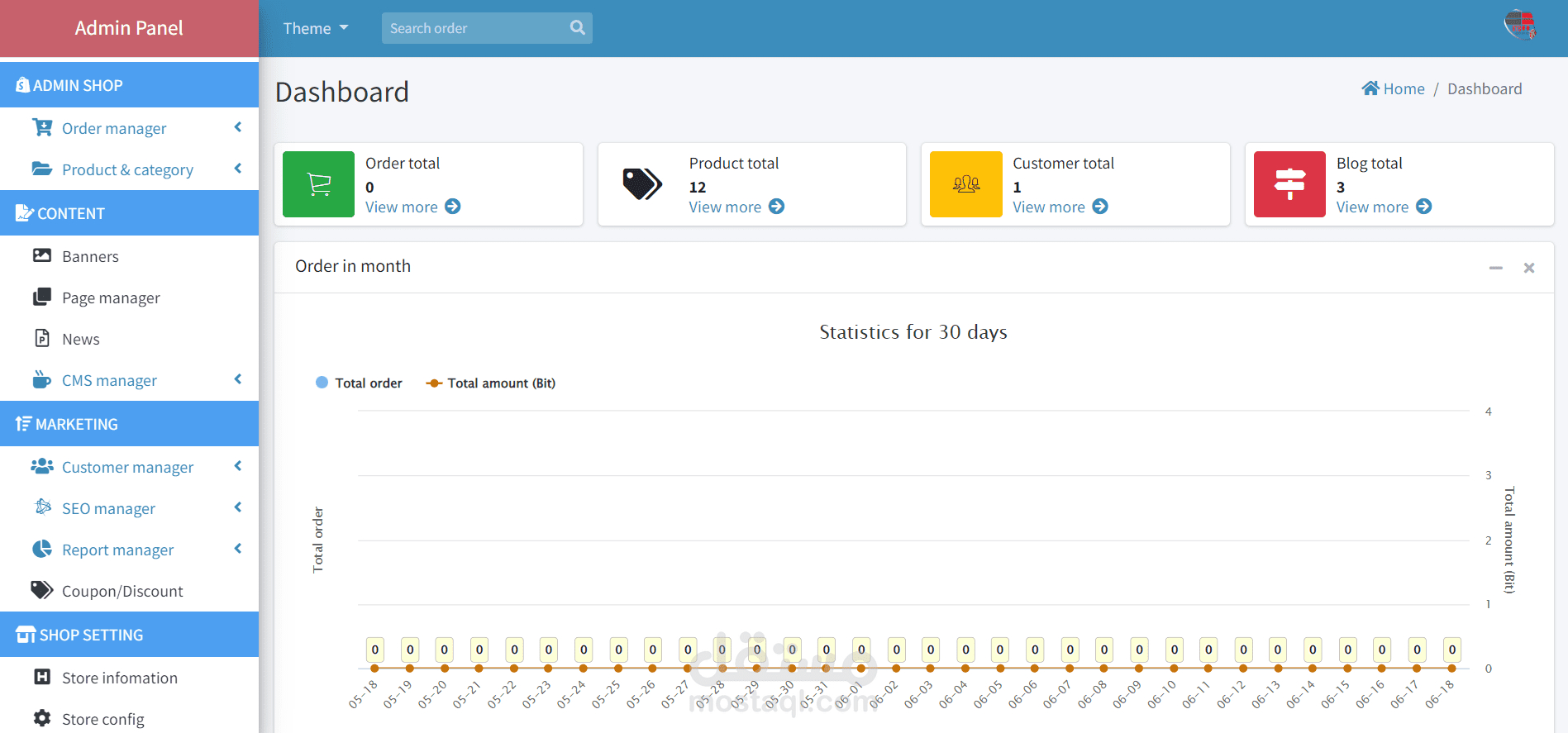Image resolution: width=1568 pixels, height=733 pixels.
Task: Click the Customer manager users icon
Action: (x=42, y=466)
